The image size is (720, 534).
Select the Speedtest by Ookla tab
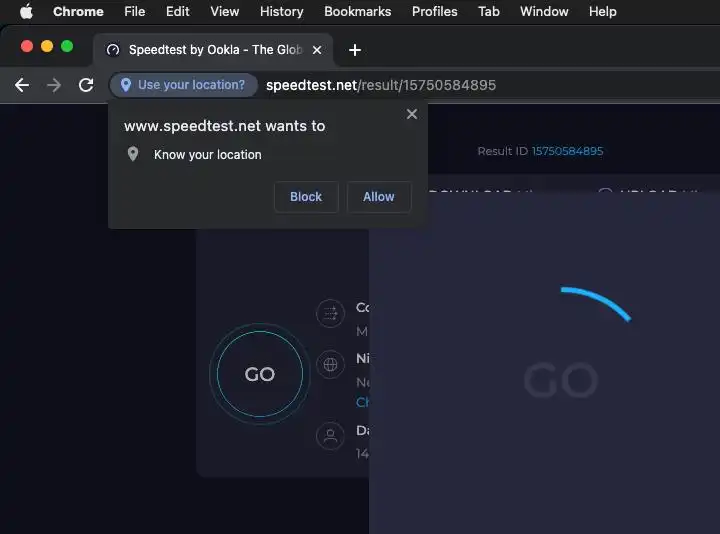point(214,50)
